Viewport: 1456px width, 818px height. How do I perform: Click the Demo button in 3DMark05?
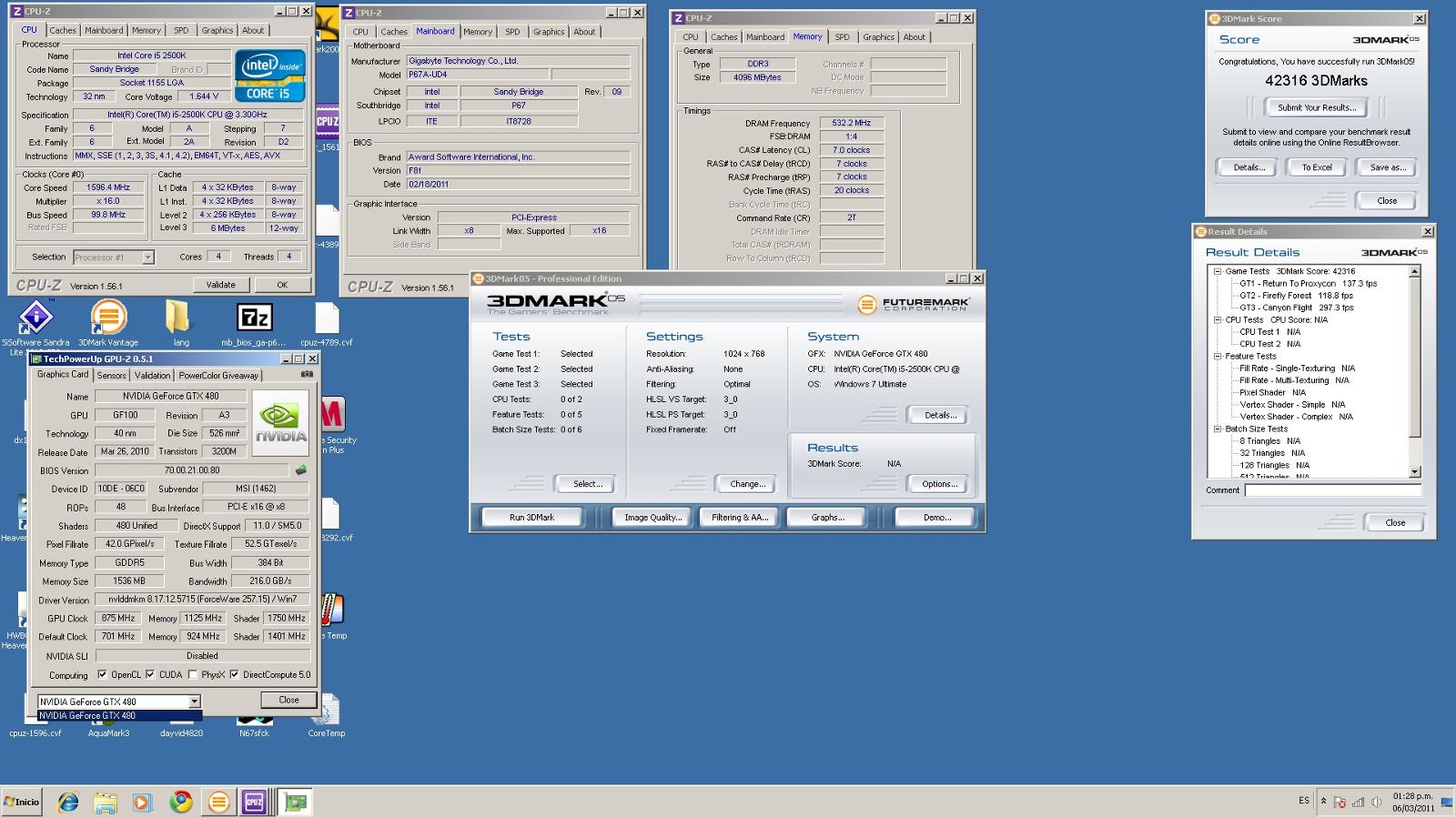[x=936, y=517]
